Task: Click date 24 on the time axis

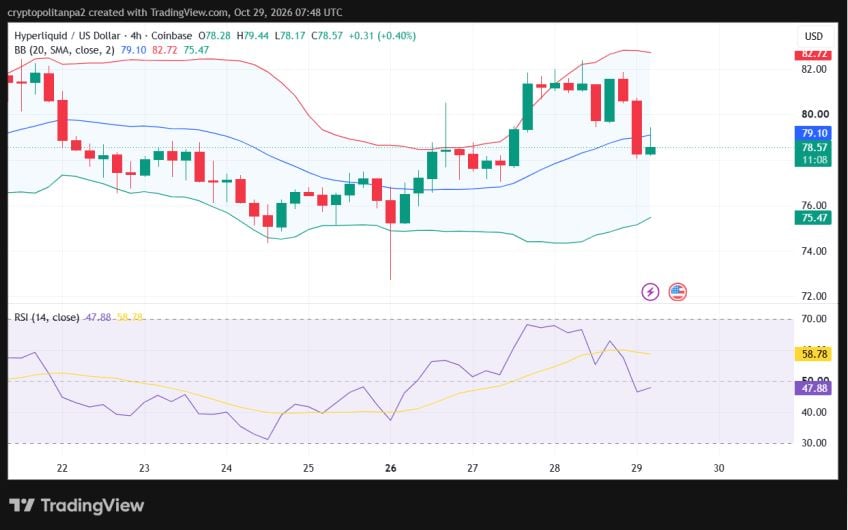Action: pyautogui.click(x=226, y=468)
